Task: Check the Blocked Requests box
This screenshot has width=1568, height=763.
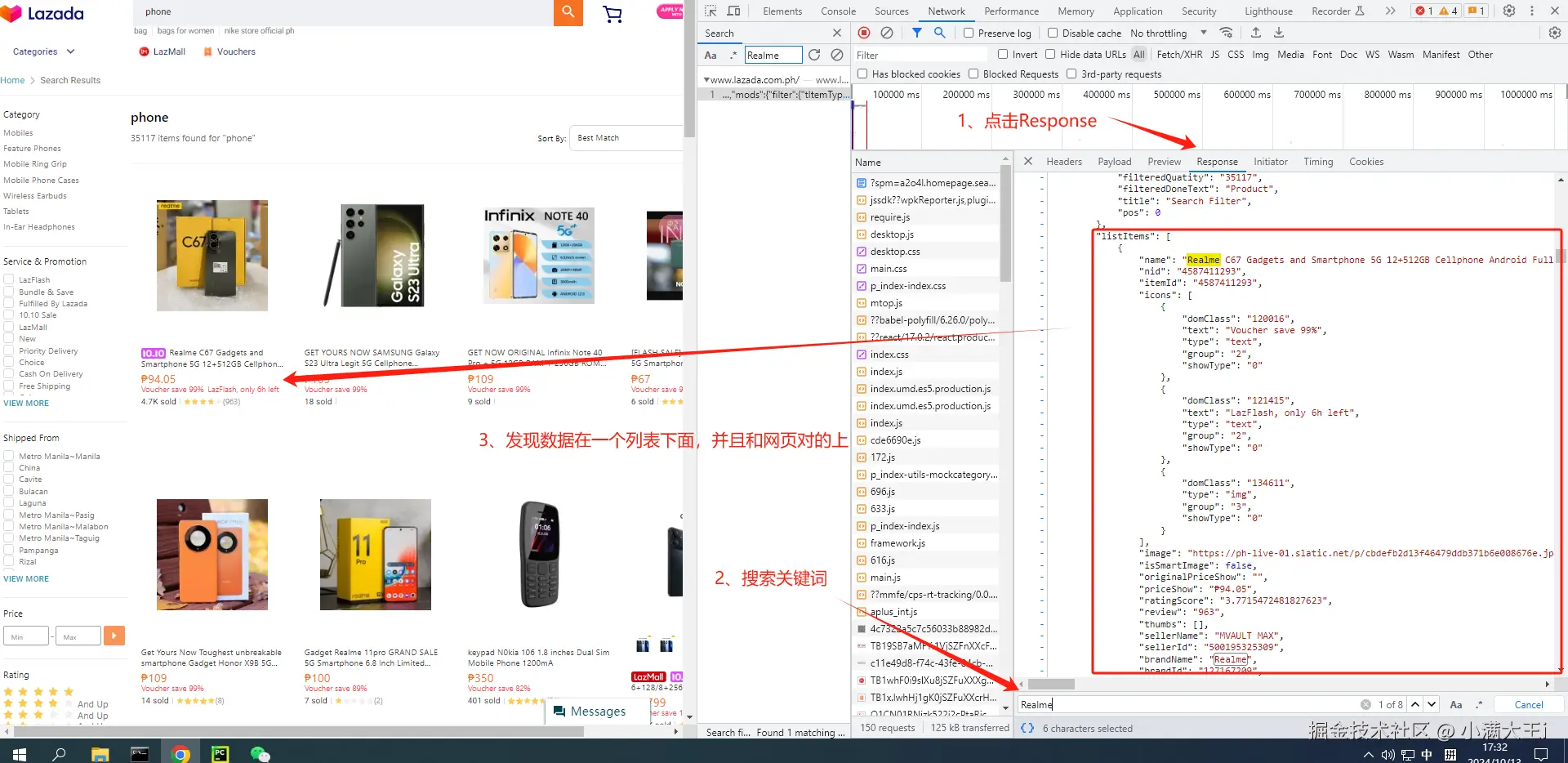Action: point(973,74)
